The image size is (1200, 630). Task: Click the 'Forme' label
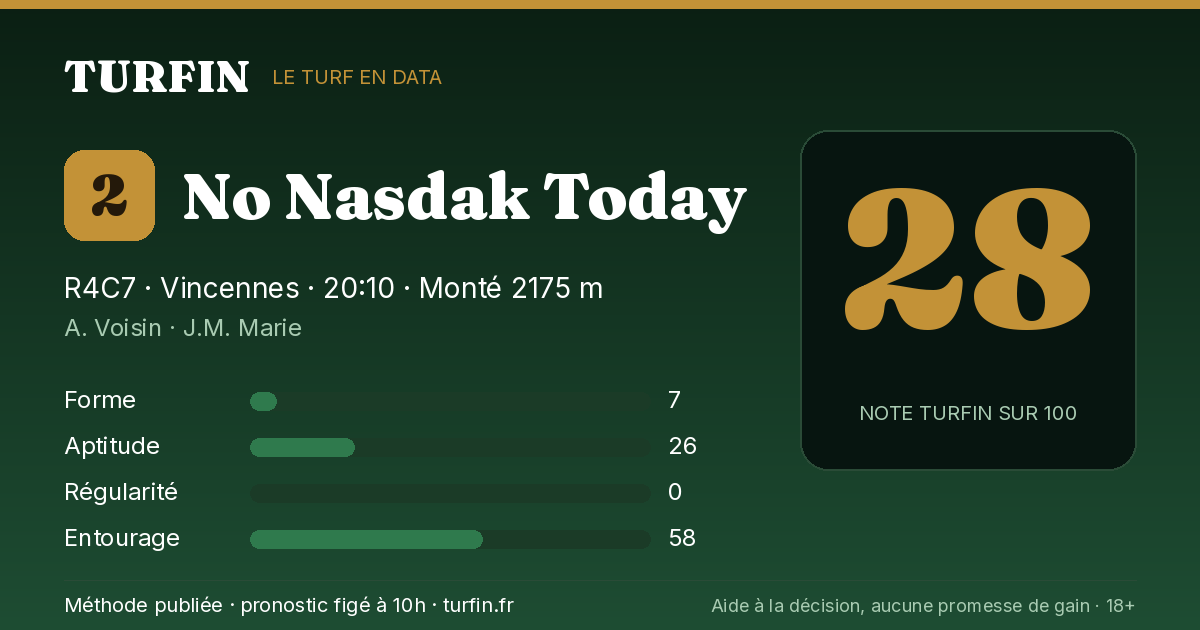coord(100,400)
